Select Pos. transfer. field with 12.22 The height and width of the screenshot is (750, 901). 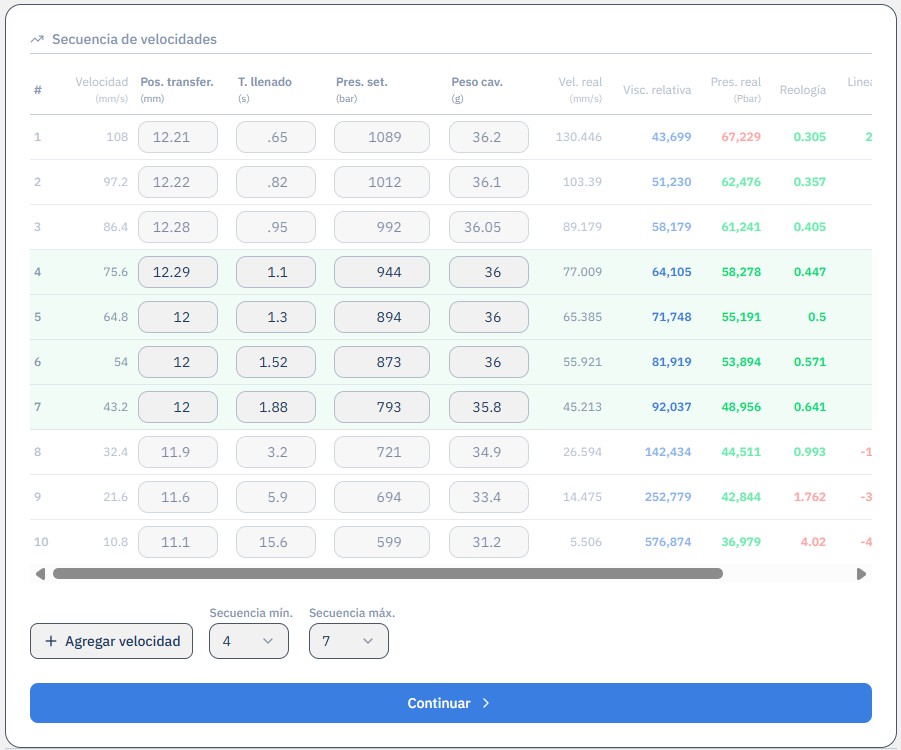coord(178,182)
